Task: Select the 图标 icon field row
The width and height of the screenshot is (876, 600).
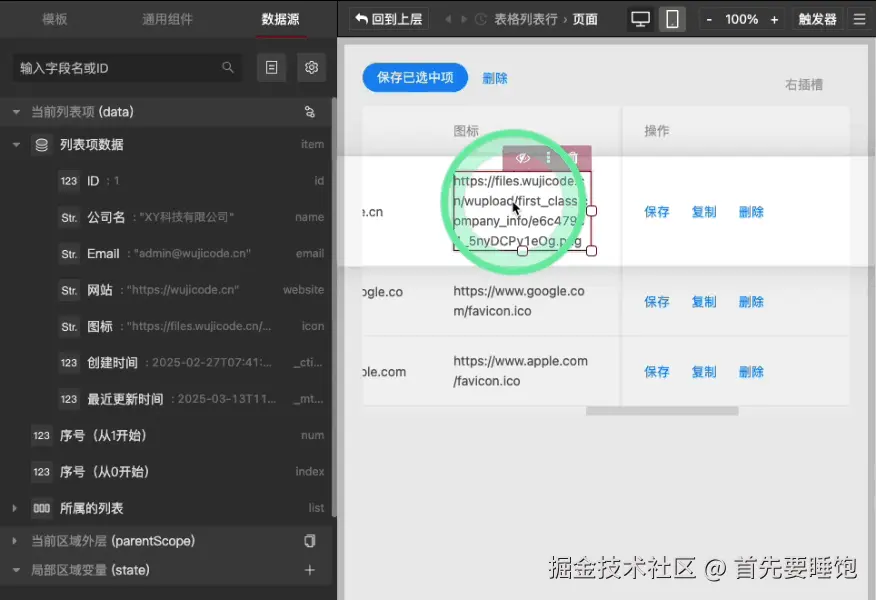Action: tap(168, 326)
